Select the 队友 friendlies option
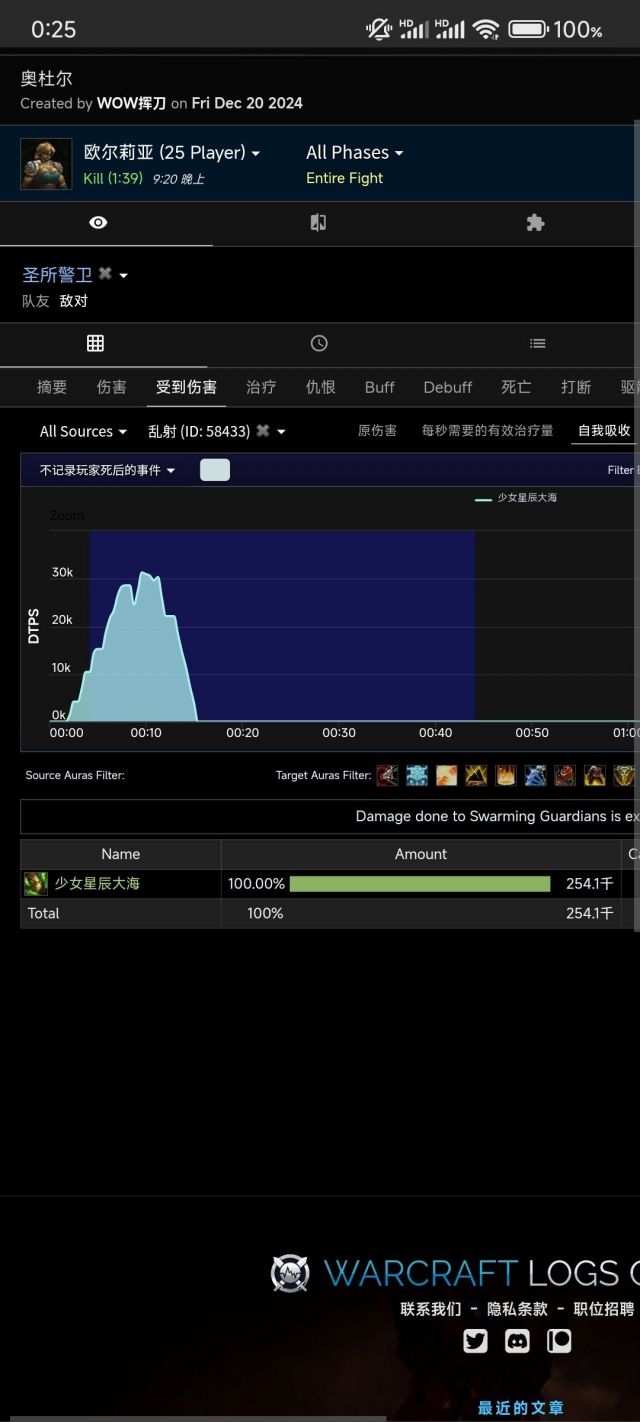 (36, 301)
